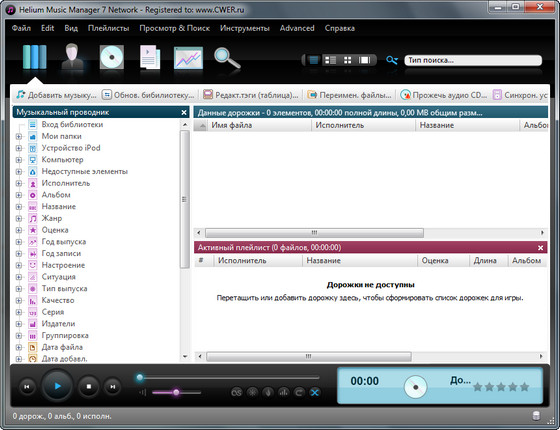Toggle repeat mode in player controls

299,392
